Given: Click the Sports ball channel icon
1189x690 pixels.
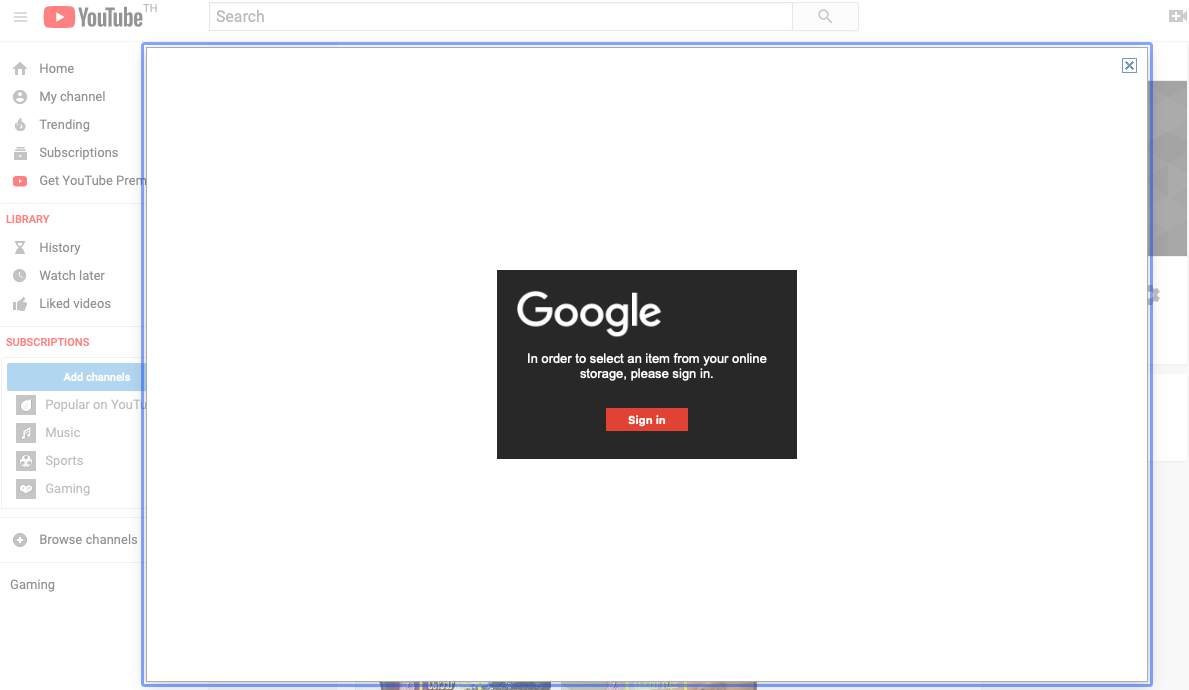Looking at the screenshot, I should click(x=26, y=461).
